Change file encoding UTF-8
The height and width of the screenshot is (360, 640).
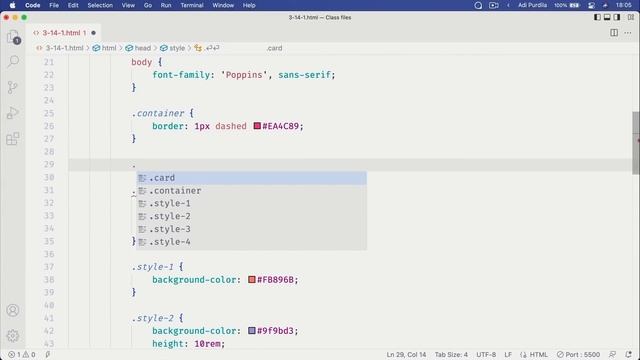[486, 354]
